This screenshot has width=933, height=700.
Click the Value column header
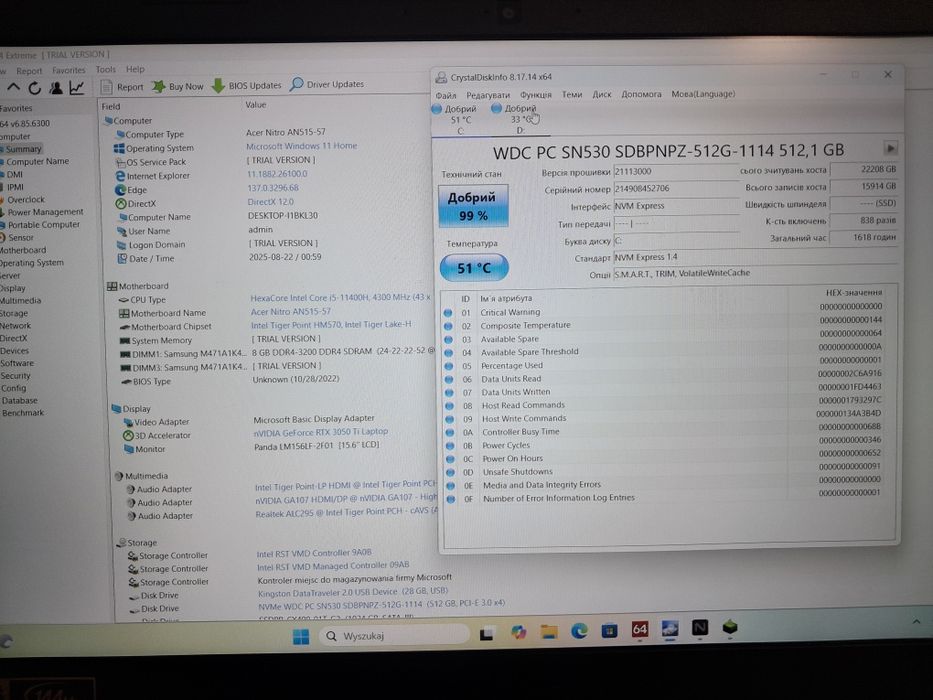[x=256, y=105]
